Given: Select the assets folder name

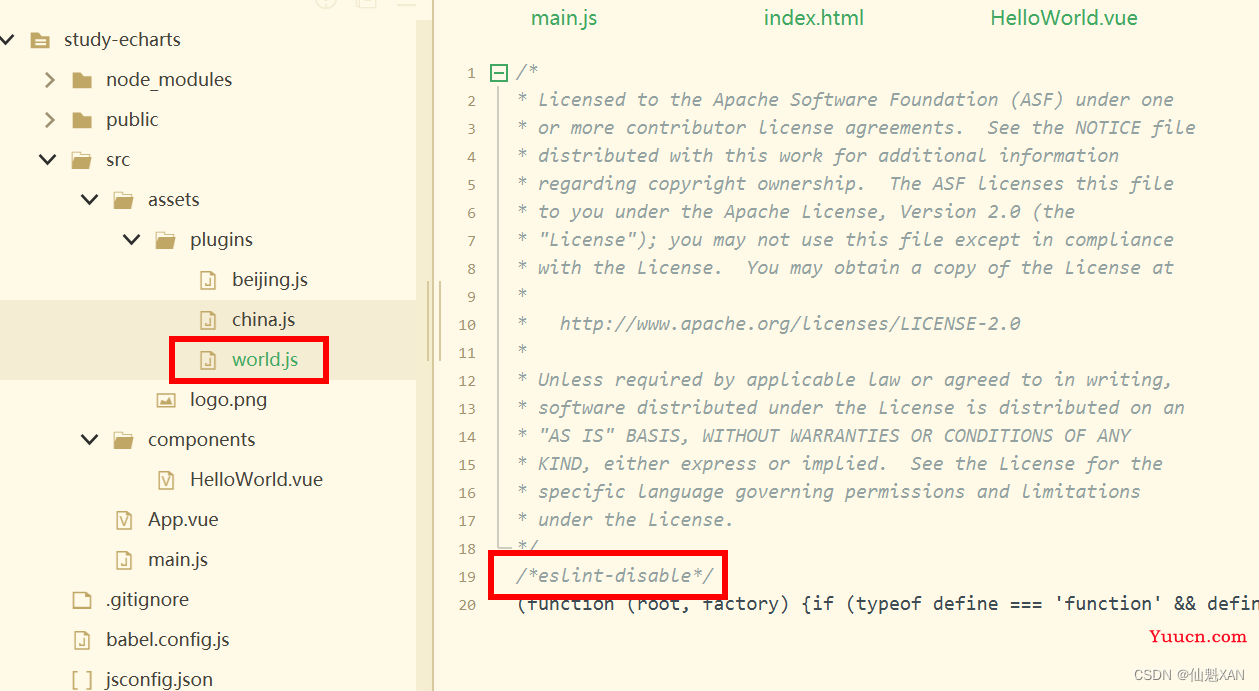Looking at the screenshot, I should click(x=174, y=200).
